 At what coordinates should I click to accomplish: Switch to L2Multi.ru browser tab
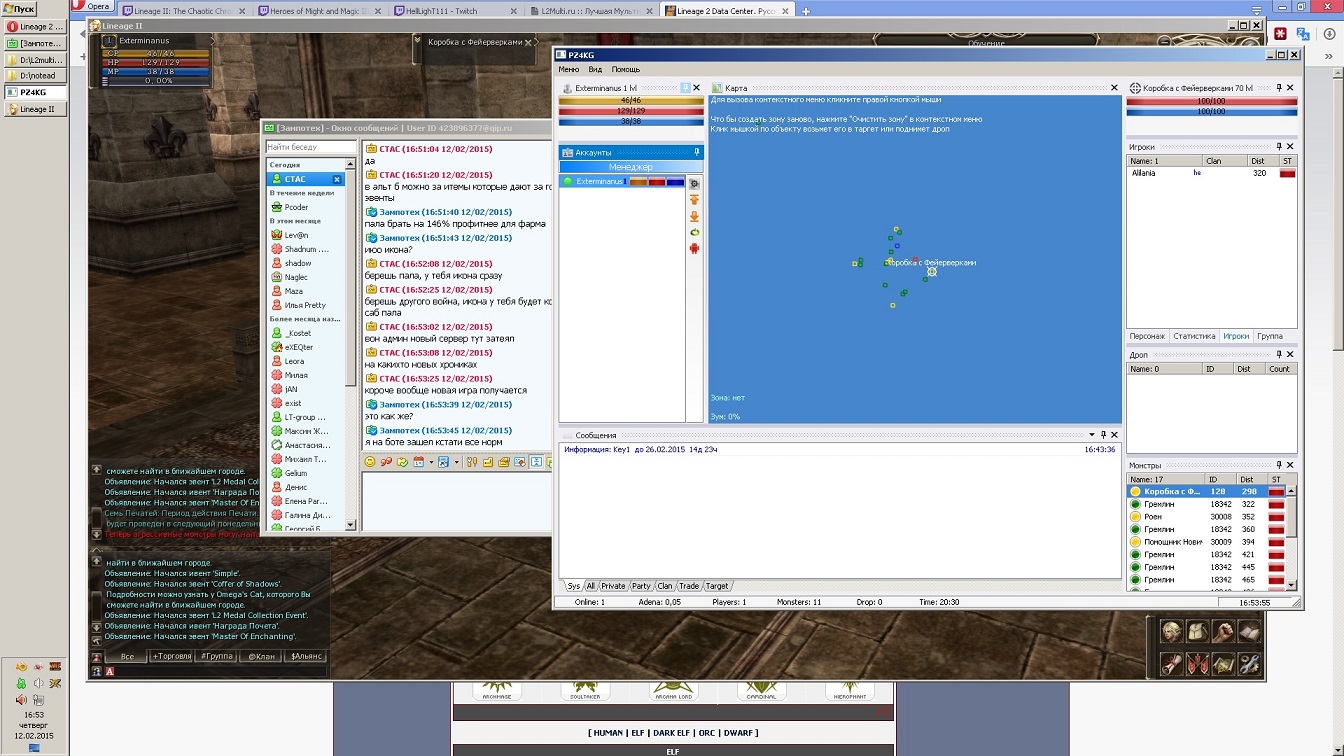pyautogui.click(x=594, y=10)
